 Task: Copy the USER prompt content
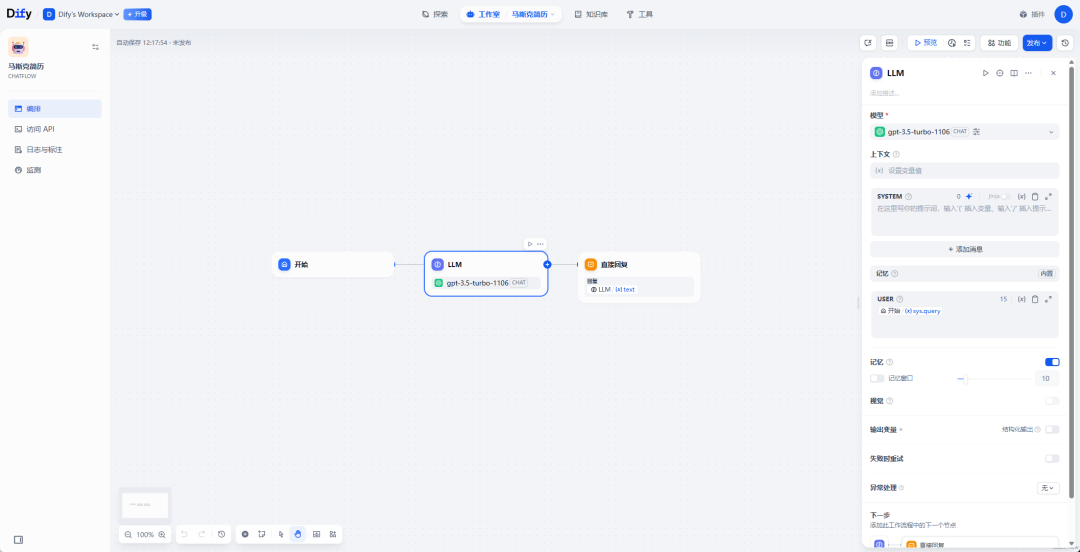[1035, 299]
